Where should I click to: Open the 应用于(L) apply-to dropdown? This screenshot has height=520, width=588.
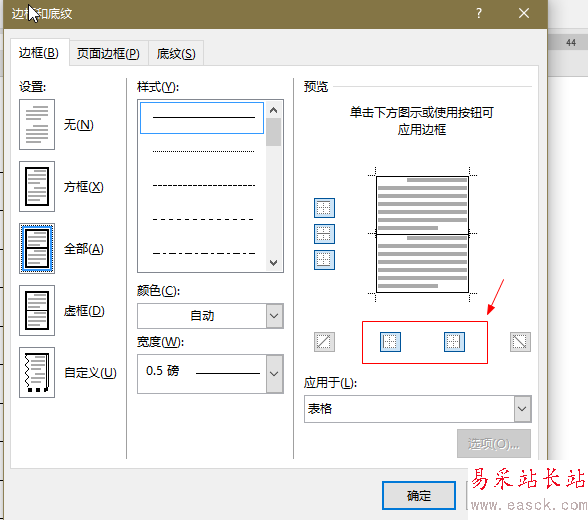coord(522,409)
